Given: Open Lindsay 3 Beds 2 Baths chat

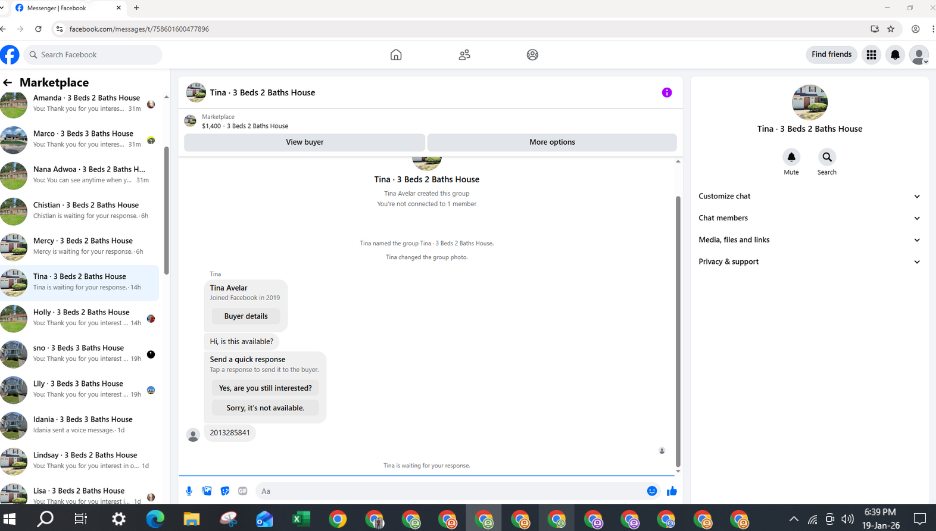Looking at the screenshot, I should [79, 461].
